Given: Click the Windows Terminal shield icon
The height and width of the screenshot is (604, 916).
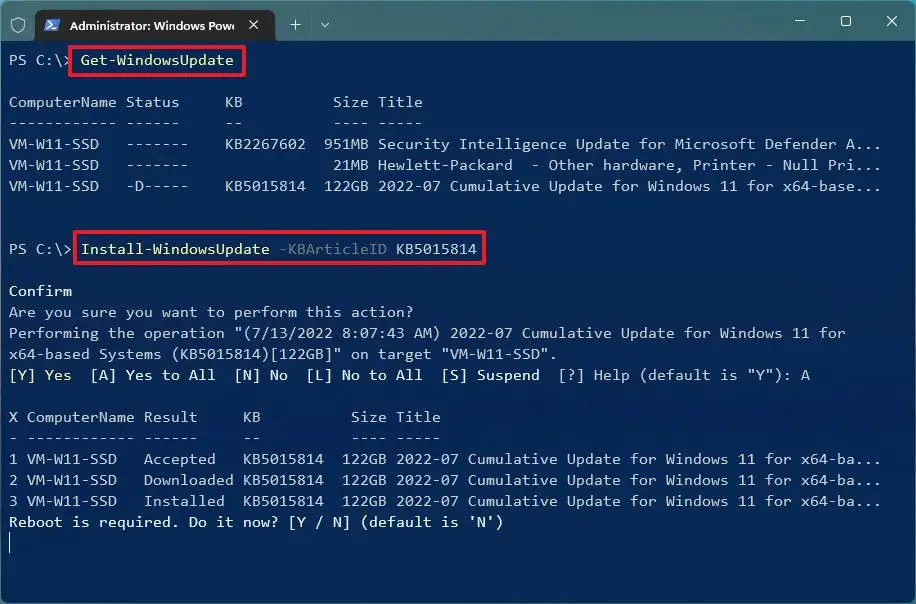Looking at the screenshot, I should point(17,25).
